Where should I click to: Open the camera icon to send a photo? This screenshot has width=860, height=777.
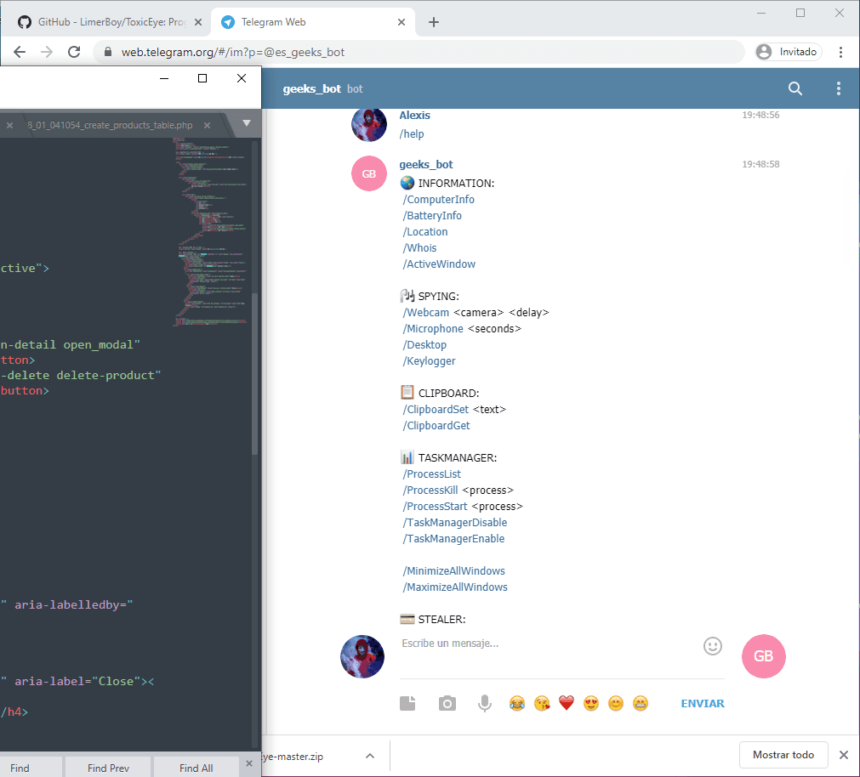point(446,703)
